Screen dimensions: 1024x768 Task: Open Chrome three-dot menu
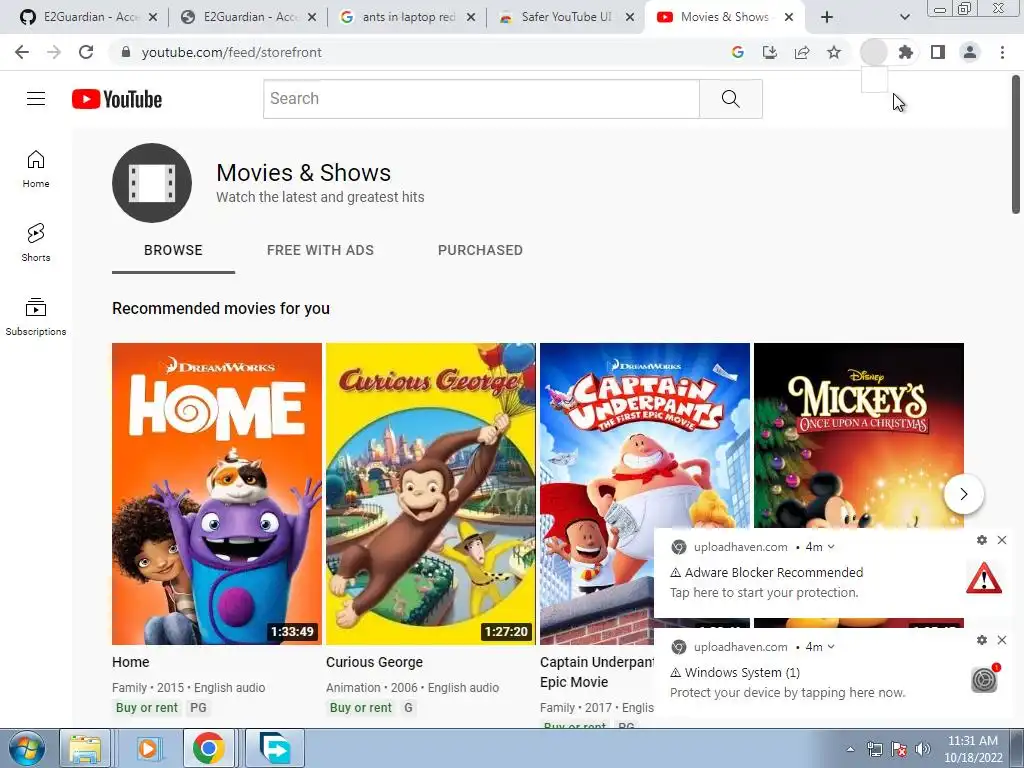click(1002, 52)
